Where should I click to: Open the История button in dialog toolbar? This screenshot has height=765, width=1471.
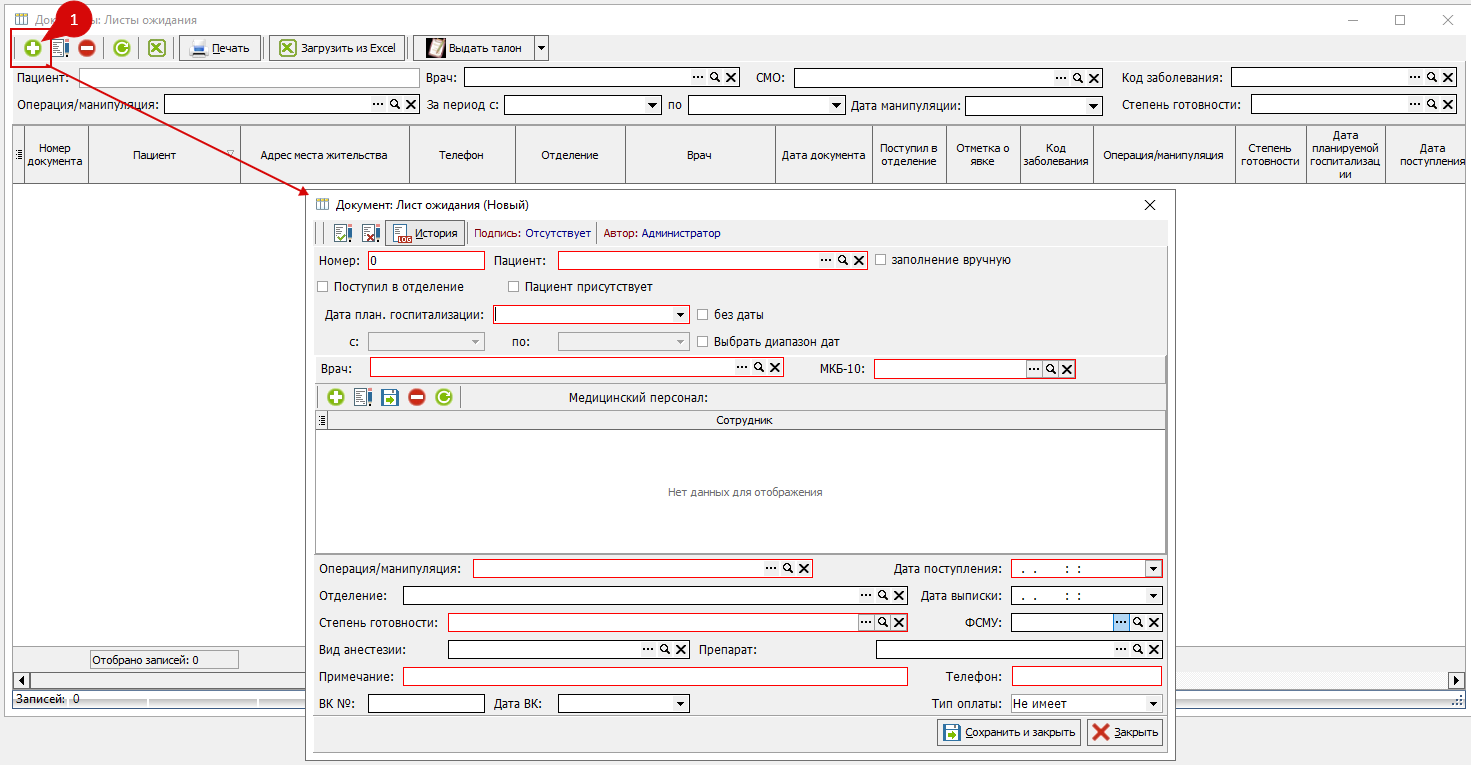tap(426, 233)
